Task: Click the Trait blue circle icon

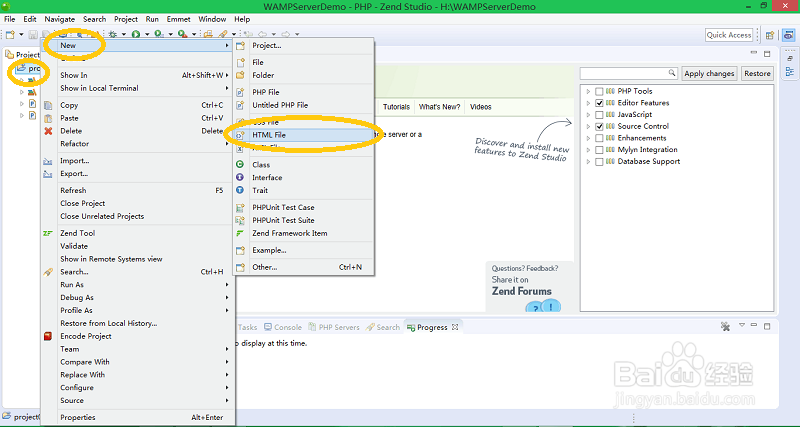Action: click(x=240, y=190)
